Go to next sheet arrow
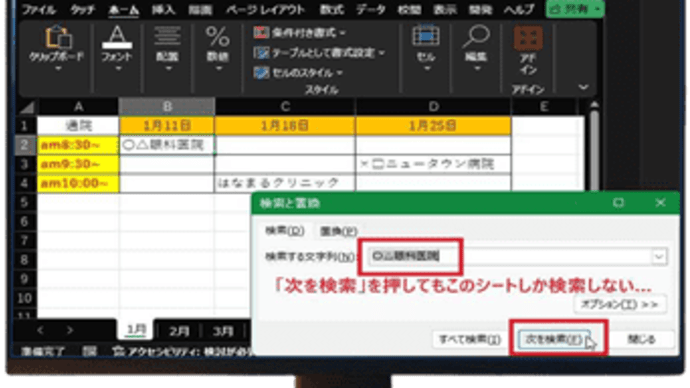690x388 pixels. 70,330
